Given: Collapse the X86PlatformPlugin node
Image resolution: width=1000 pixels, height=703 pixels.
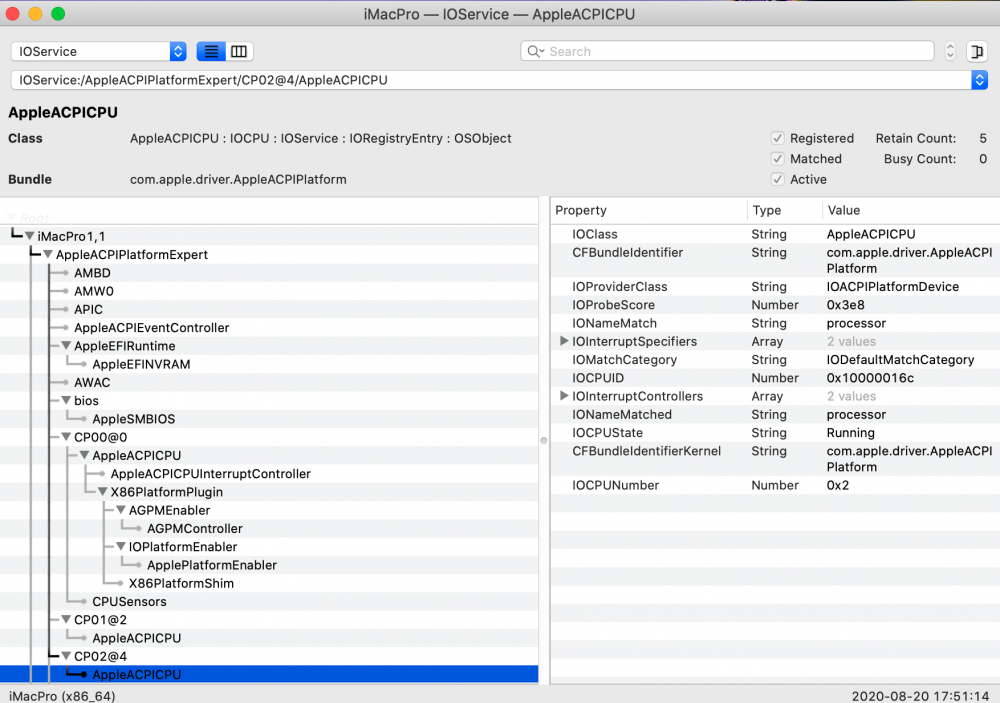Looking at the screenshot, I should click(x=102, y=492).
